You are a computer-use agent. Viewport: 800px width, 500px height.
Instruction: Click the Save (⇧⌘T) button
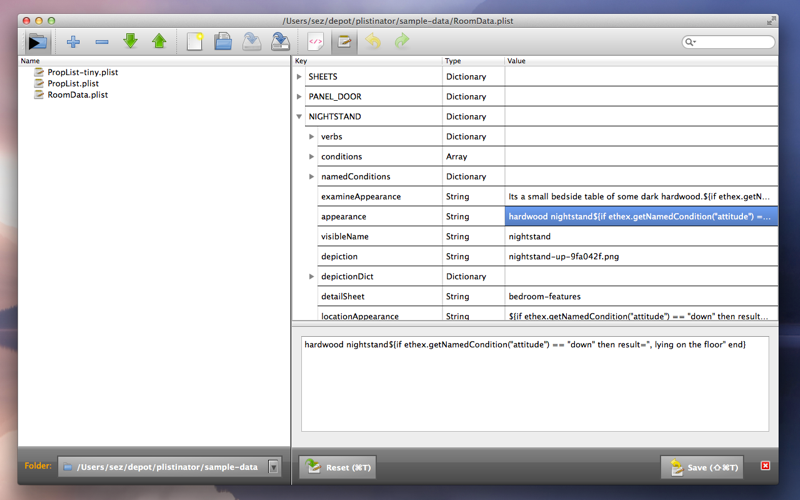pyautogui.click(x=702, y=467)
